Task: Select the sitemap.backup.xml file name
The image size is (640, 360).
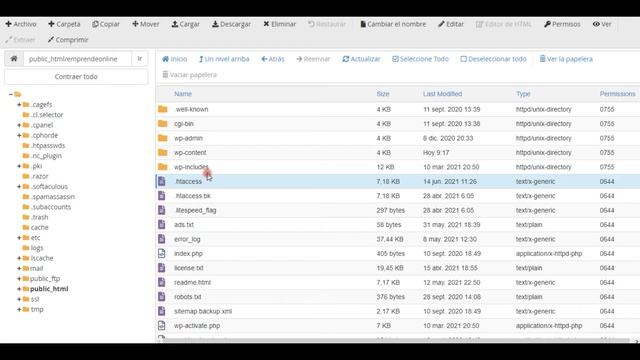Action: pos(203,311)
